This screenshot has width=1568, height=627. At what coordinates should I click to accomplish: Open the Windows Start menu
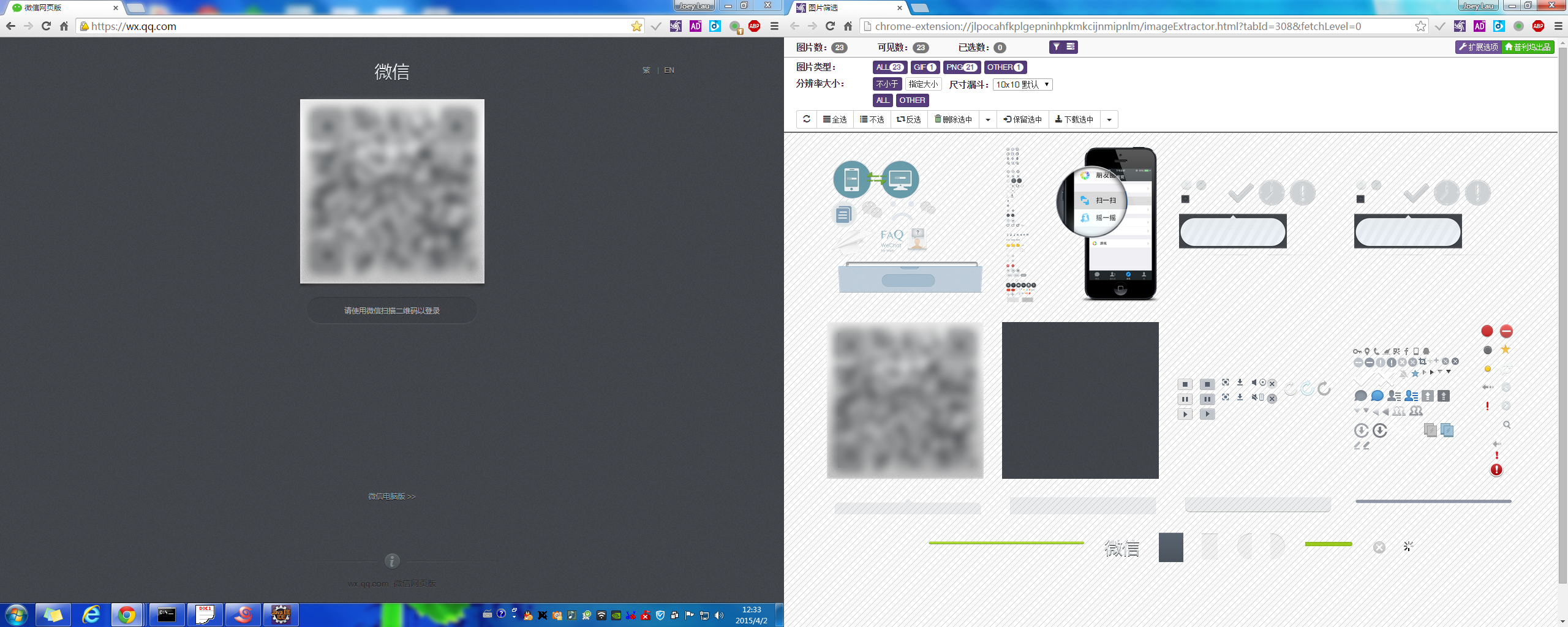coord(17,615)
